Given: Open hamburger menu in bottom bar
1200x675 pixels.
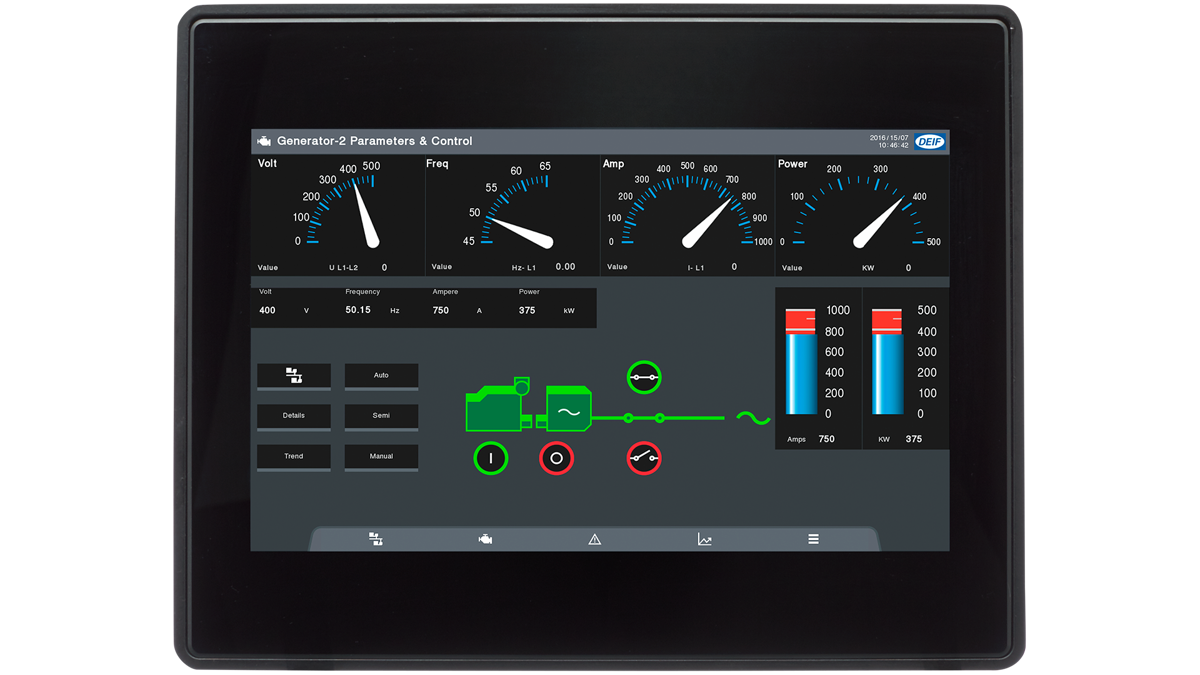Looking at the screenshot, I should 813,539.
